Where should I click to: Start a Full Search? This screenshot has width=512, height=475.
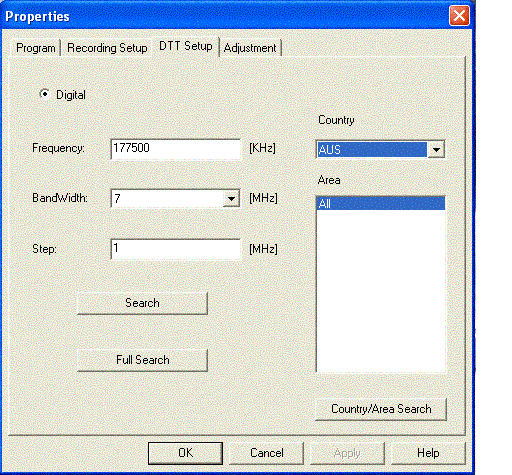[x=142, y=360]
